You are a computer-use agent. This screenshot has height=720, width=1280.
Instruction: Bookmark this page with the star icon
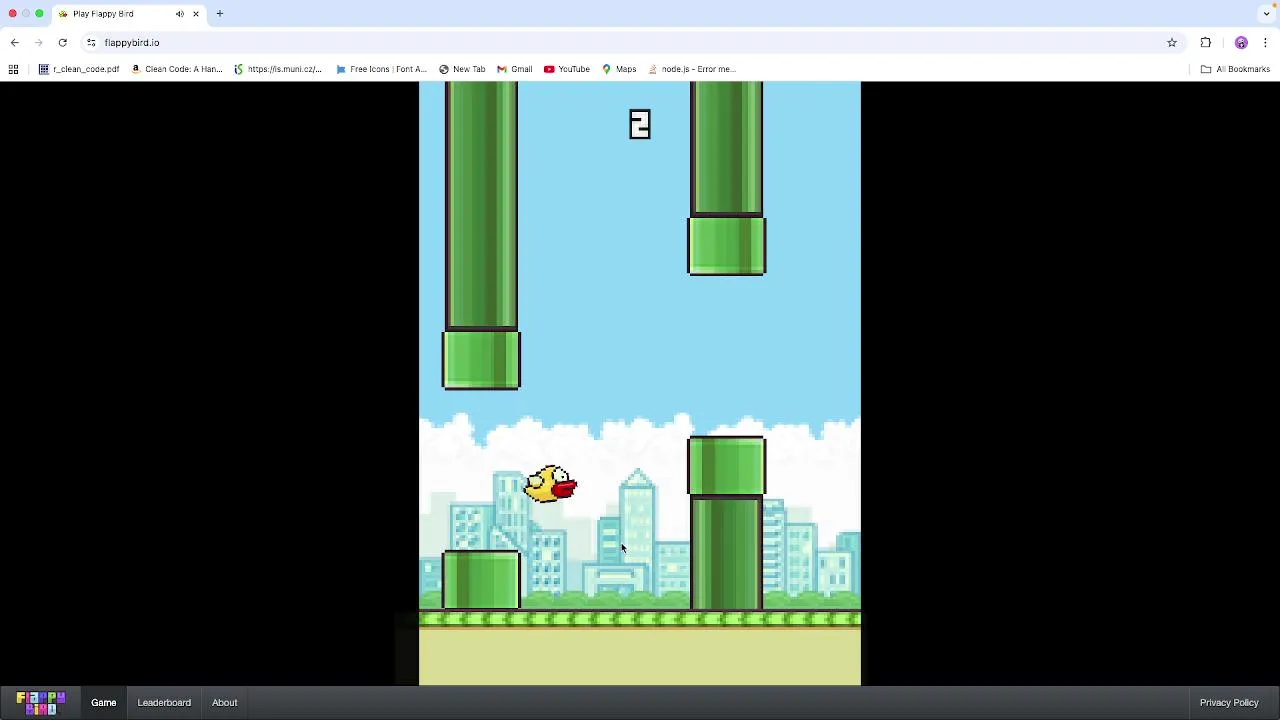pos(1172,43)
